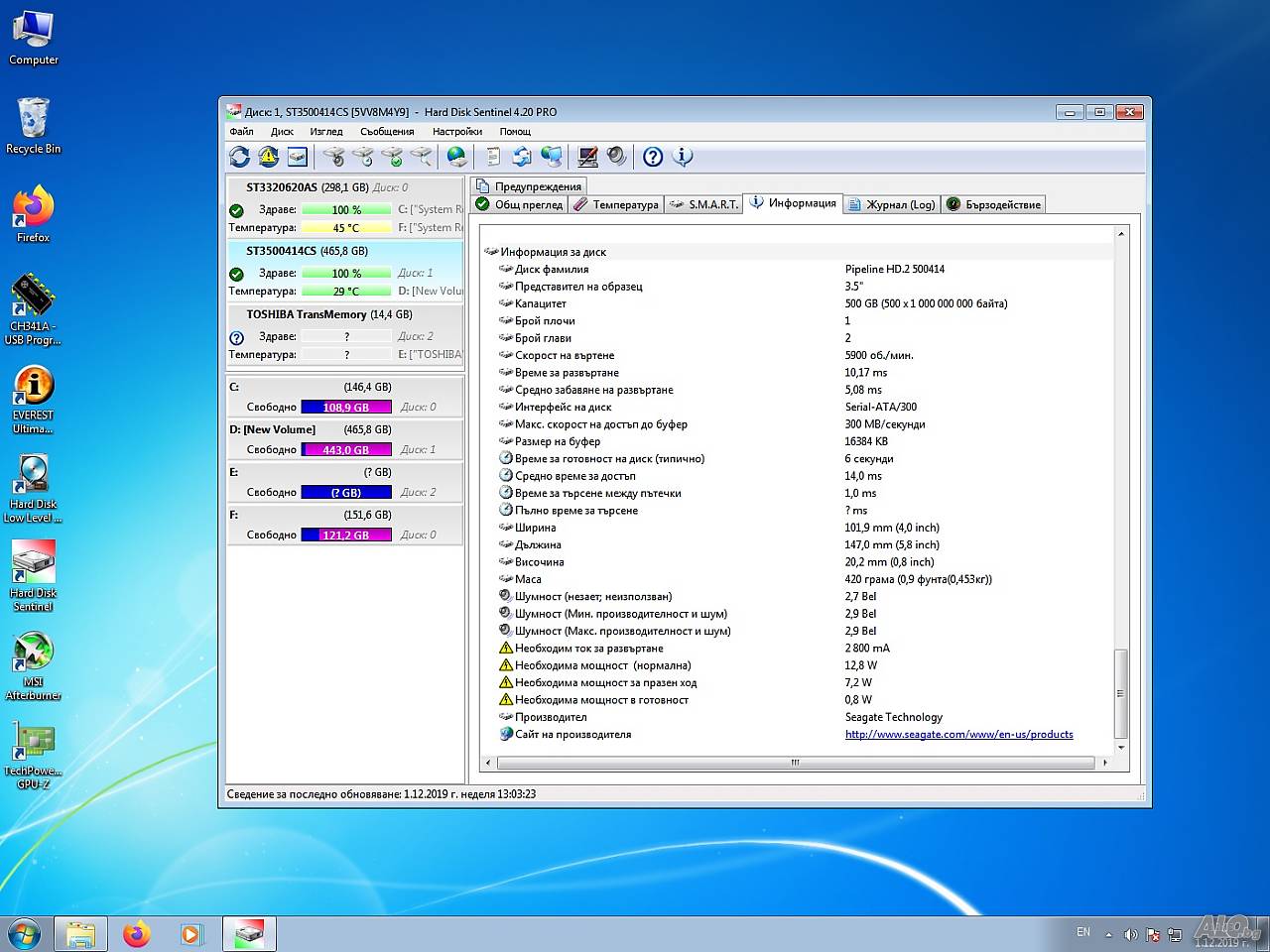1270x952 pixels.
Task: Click the 100 % health bar of ST3500414CS
Action: point(346,274)
